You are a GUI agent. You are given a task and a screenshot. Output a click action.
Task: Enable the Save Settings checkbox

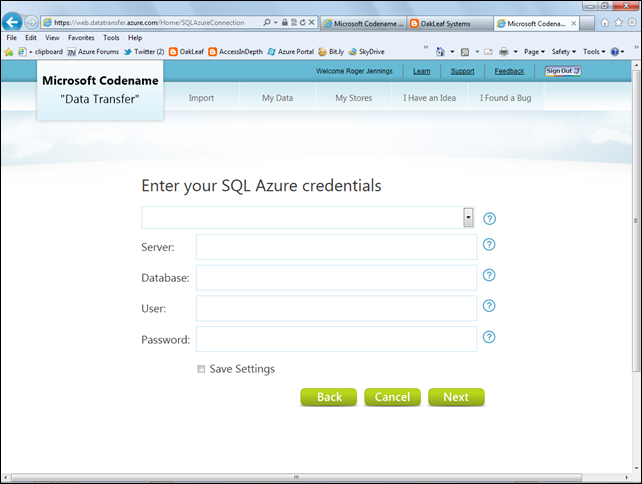[201, 369]
